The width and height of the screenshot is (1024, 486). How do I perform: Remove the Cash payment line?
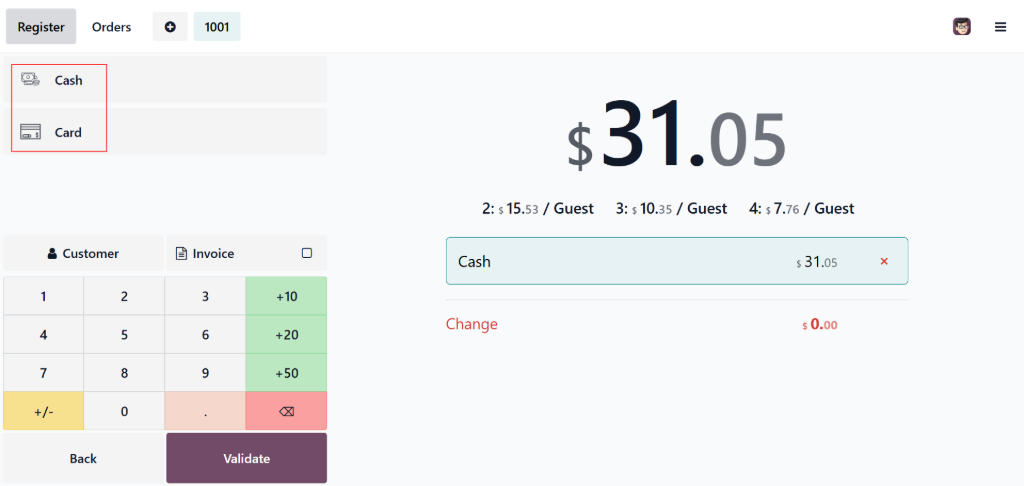pos(884,262)
